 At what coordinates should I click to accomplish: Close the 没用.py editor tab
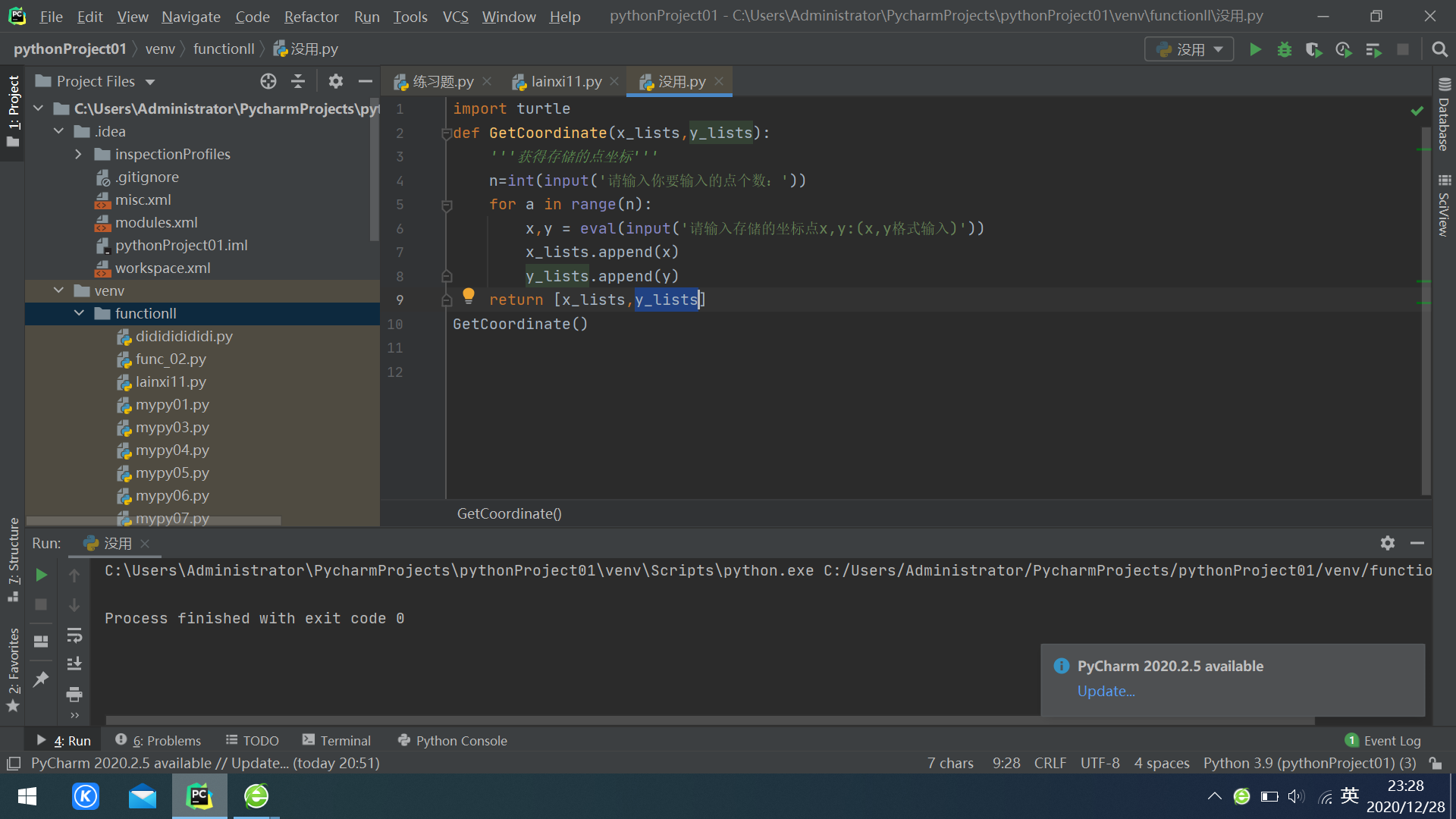point(719,81)
